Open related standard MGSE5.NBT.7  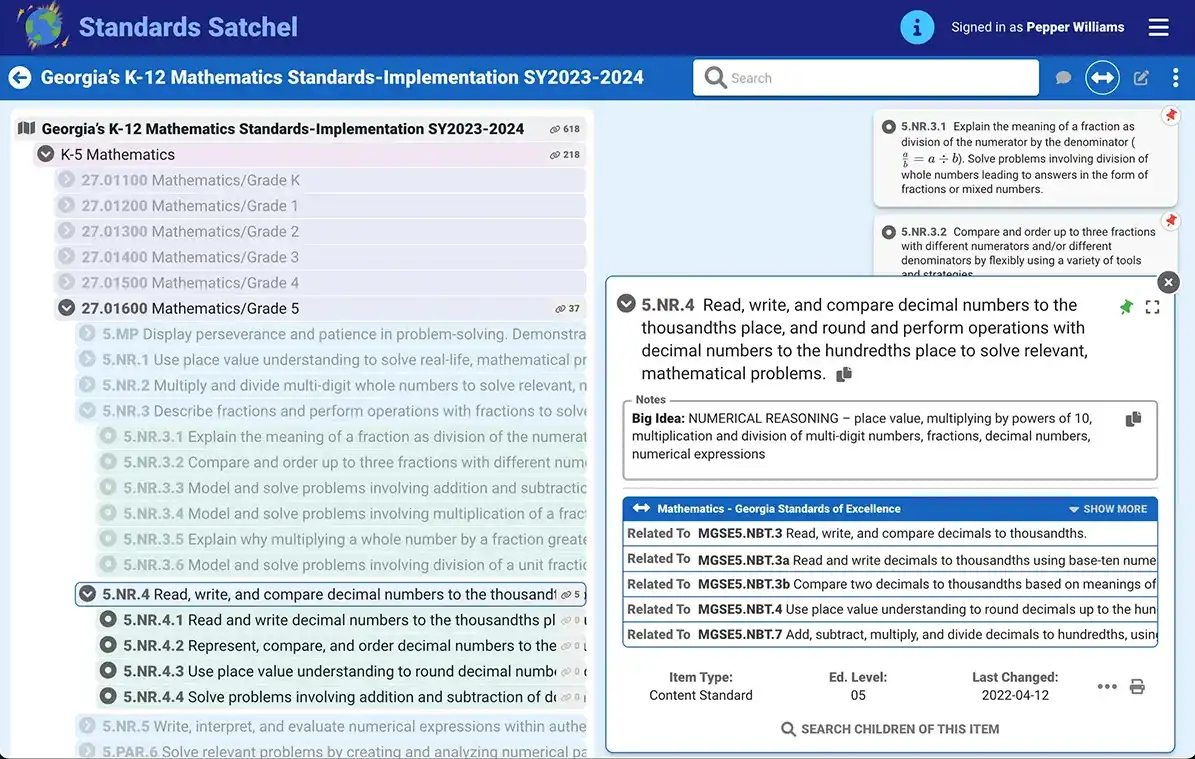coord(890,634)
